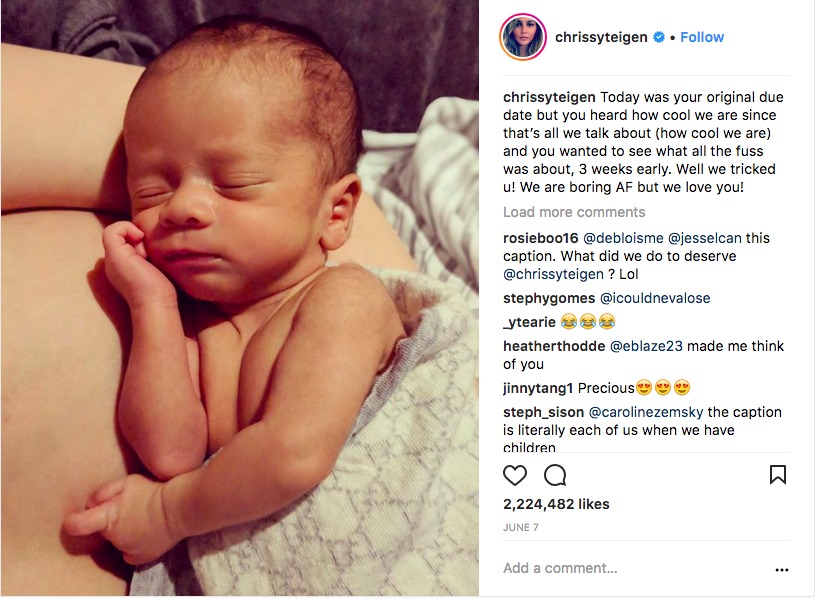The width and height of the screenshot is (815, 599).
Task: Click the 2,224,482 likes count
Action: pyautogui.click(x=556, y=504)
